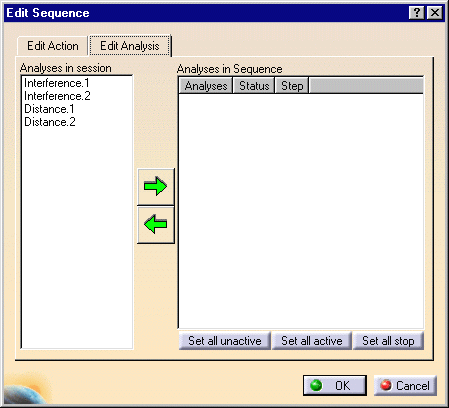Open the help question mark button
This screenshot has height=408, width=449.
417,13
